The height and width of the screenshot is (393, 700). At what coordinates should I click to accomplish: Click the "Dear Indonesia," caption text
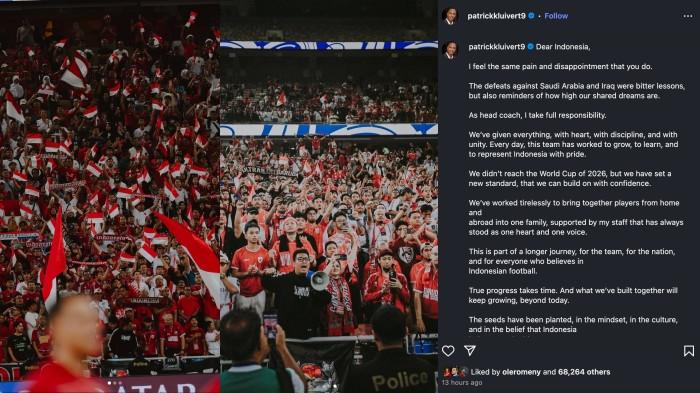[562, 47]
